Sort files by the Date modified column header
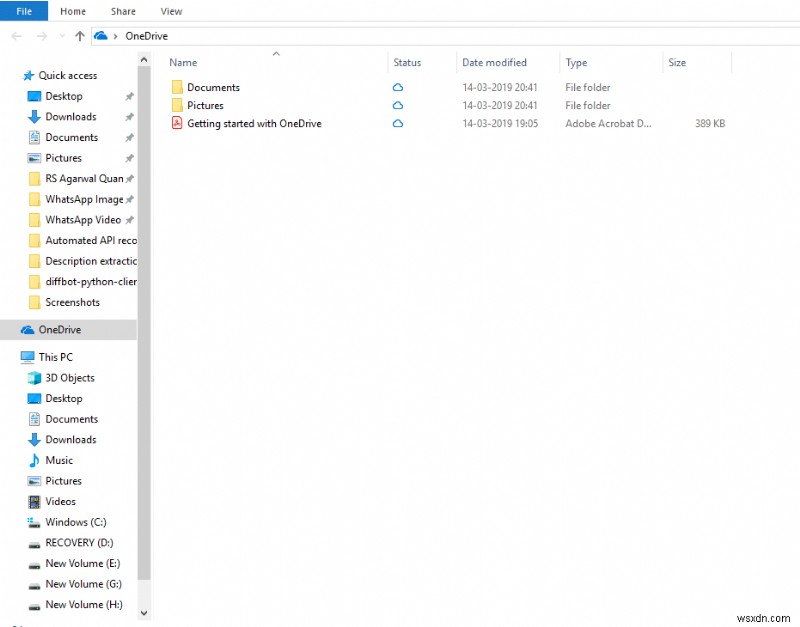This screenshot has height=627, width=800. [x=495, y=62]
